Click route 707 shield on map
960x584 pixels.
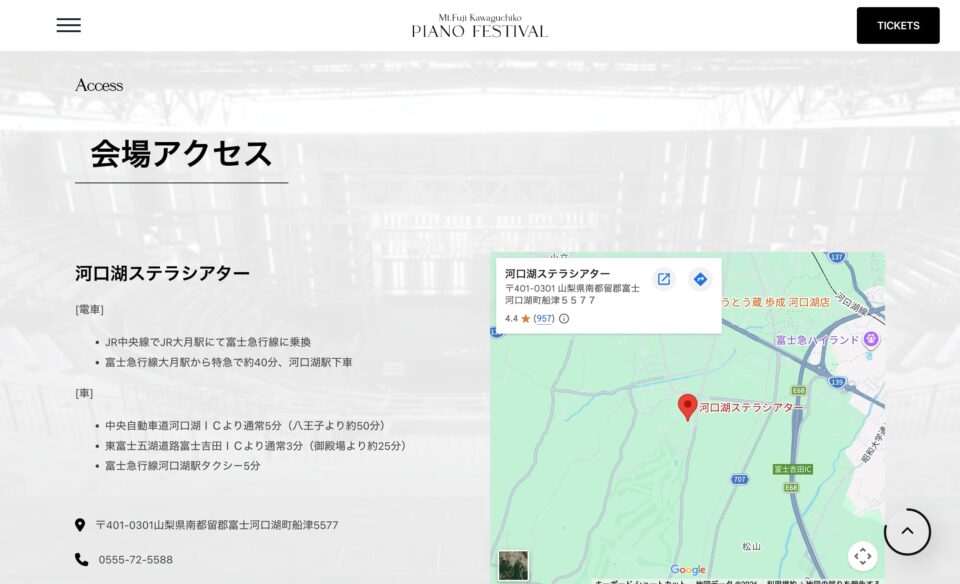click(740, 479)
